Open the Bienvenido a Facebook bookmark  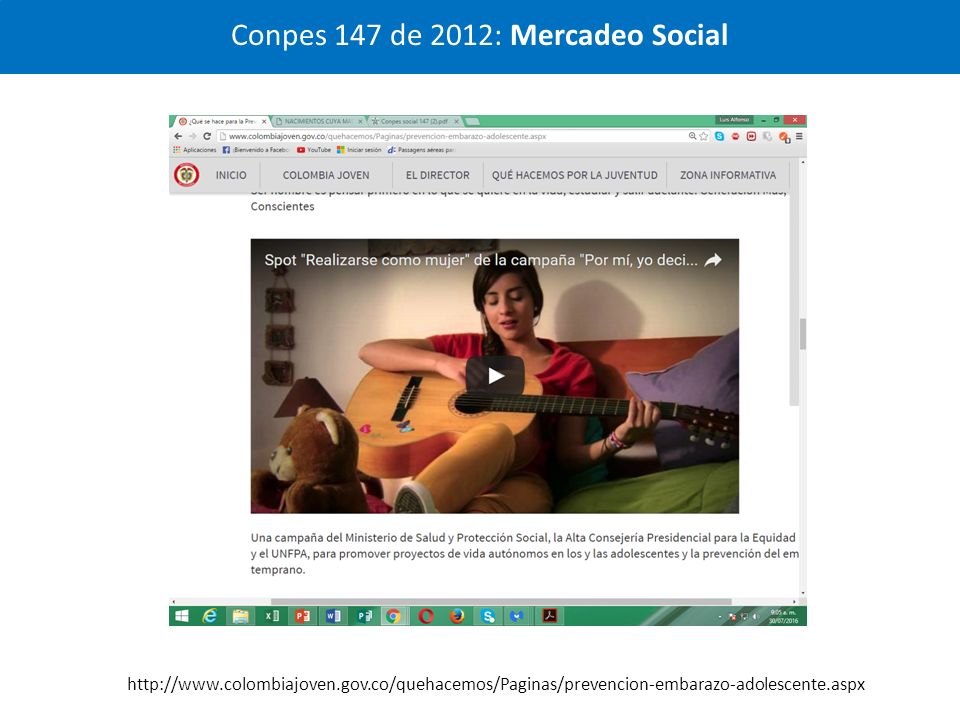[x=256, y=149]
